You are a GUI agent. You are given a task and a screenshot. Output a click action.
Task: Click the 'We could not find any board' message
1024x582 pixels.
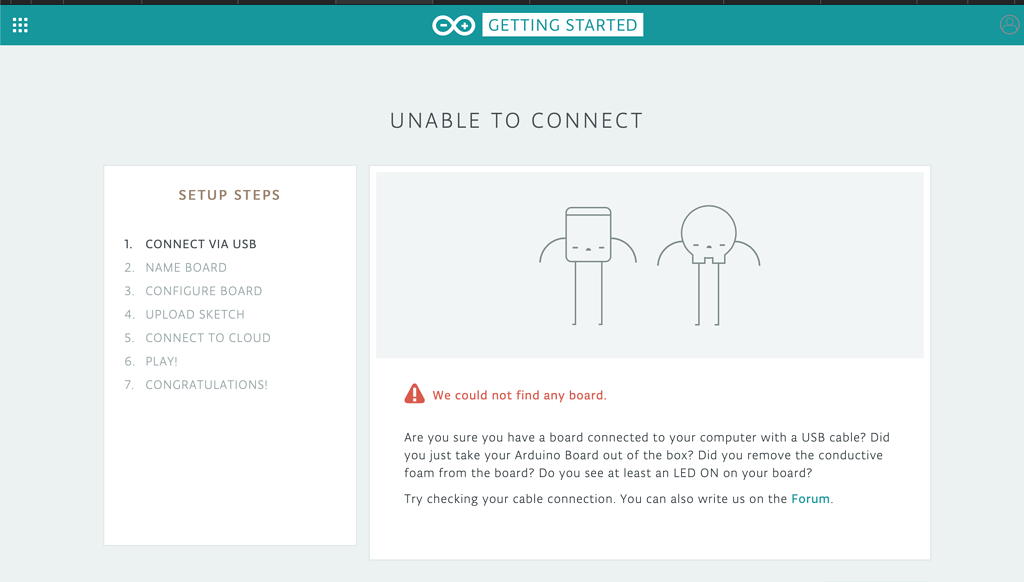[x=519, y=395]
